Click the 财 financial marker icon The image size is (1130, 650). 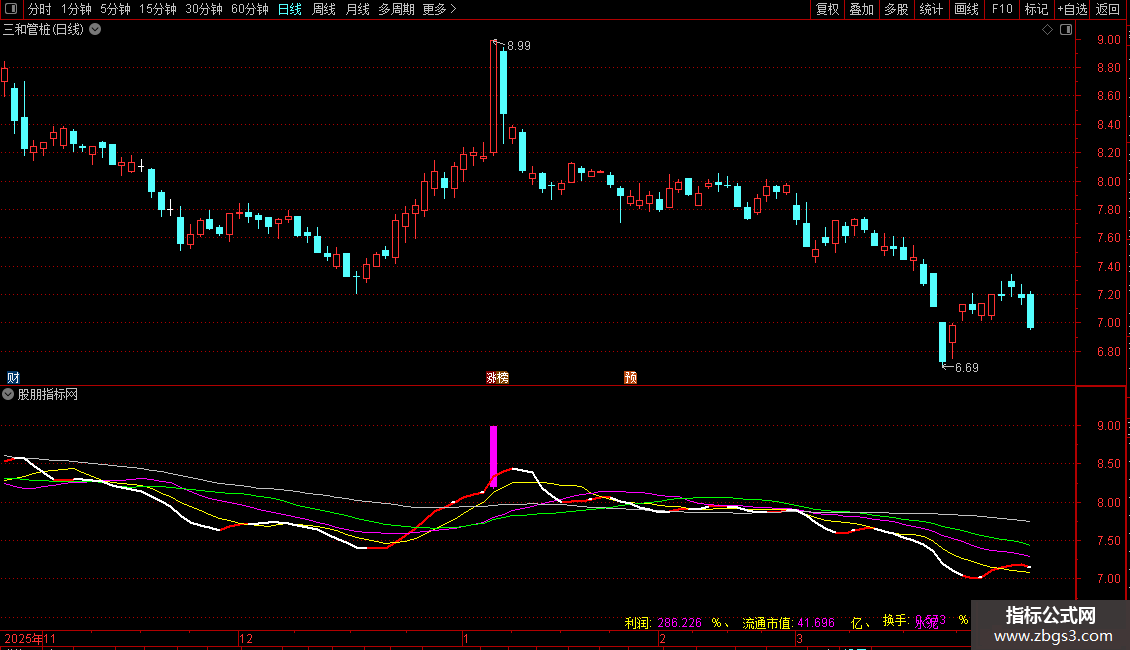tap(13, 377)
